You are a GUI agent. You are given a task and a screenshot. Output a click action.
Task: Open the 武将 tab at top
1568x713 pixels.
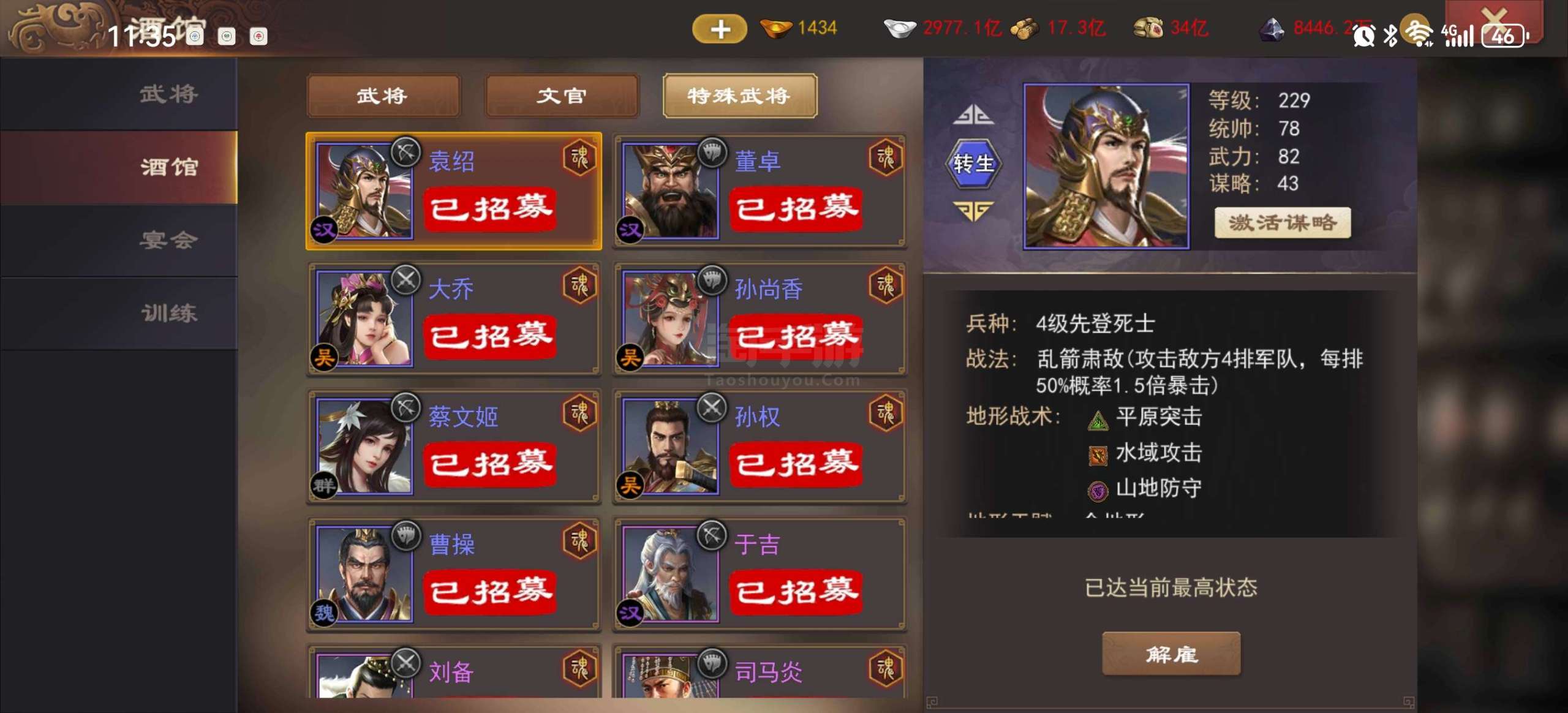pos(383,96)
